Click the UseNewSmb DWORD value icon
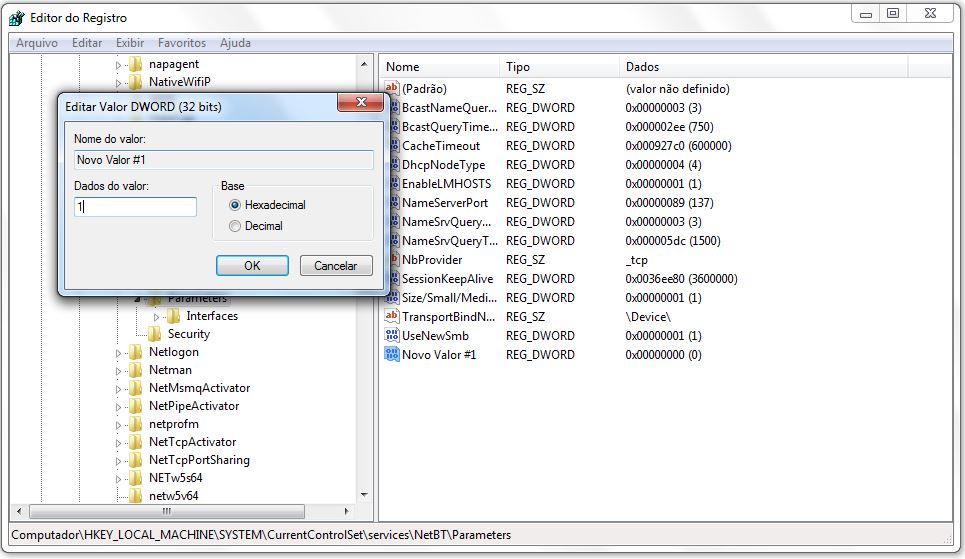Image resolution: width=965 pixels, height=559 pixels. tap(391, 336)
